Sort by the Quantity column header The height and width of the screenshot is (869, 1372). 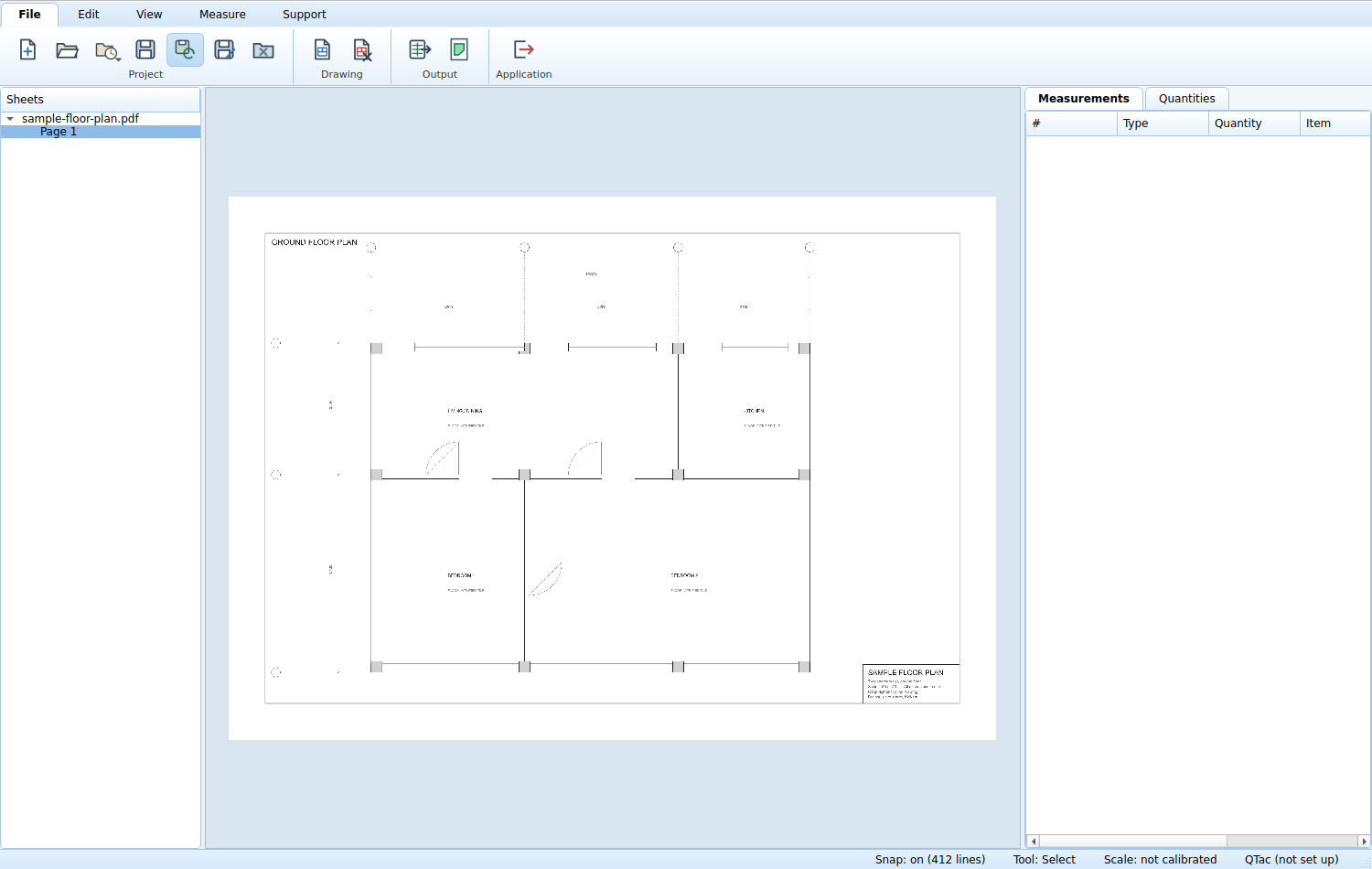point(1255,123)
